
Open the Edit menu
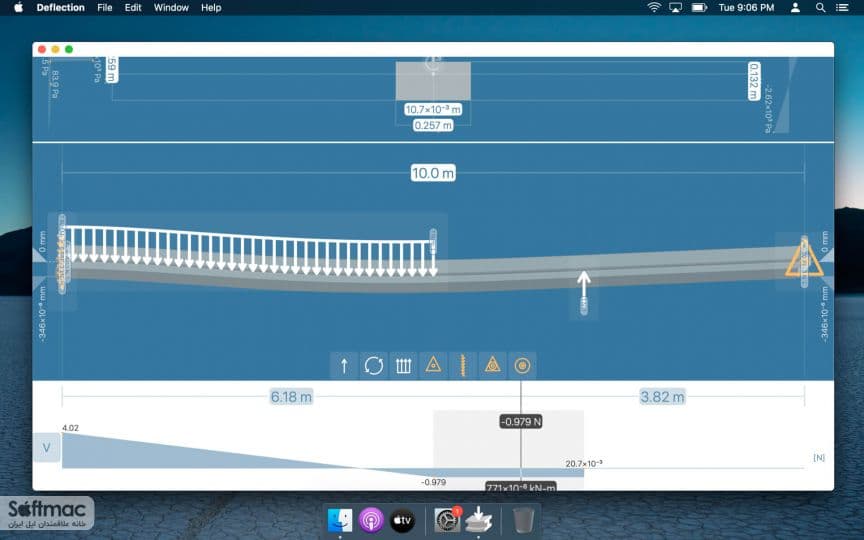point(133,8)
